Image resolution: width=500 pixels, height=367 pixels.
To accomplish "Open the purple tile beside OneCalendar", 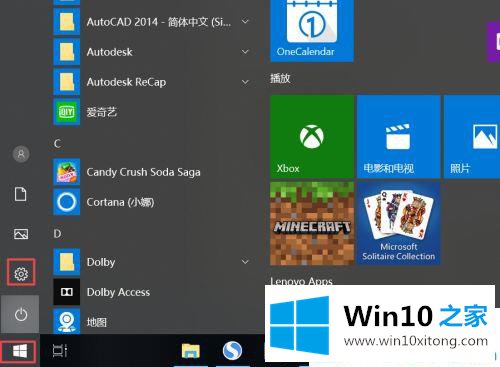I will [x=494, y=42].
